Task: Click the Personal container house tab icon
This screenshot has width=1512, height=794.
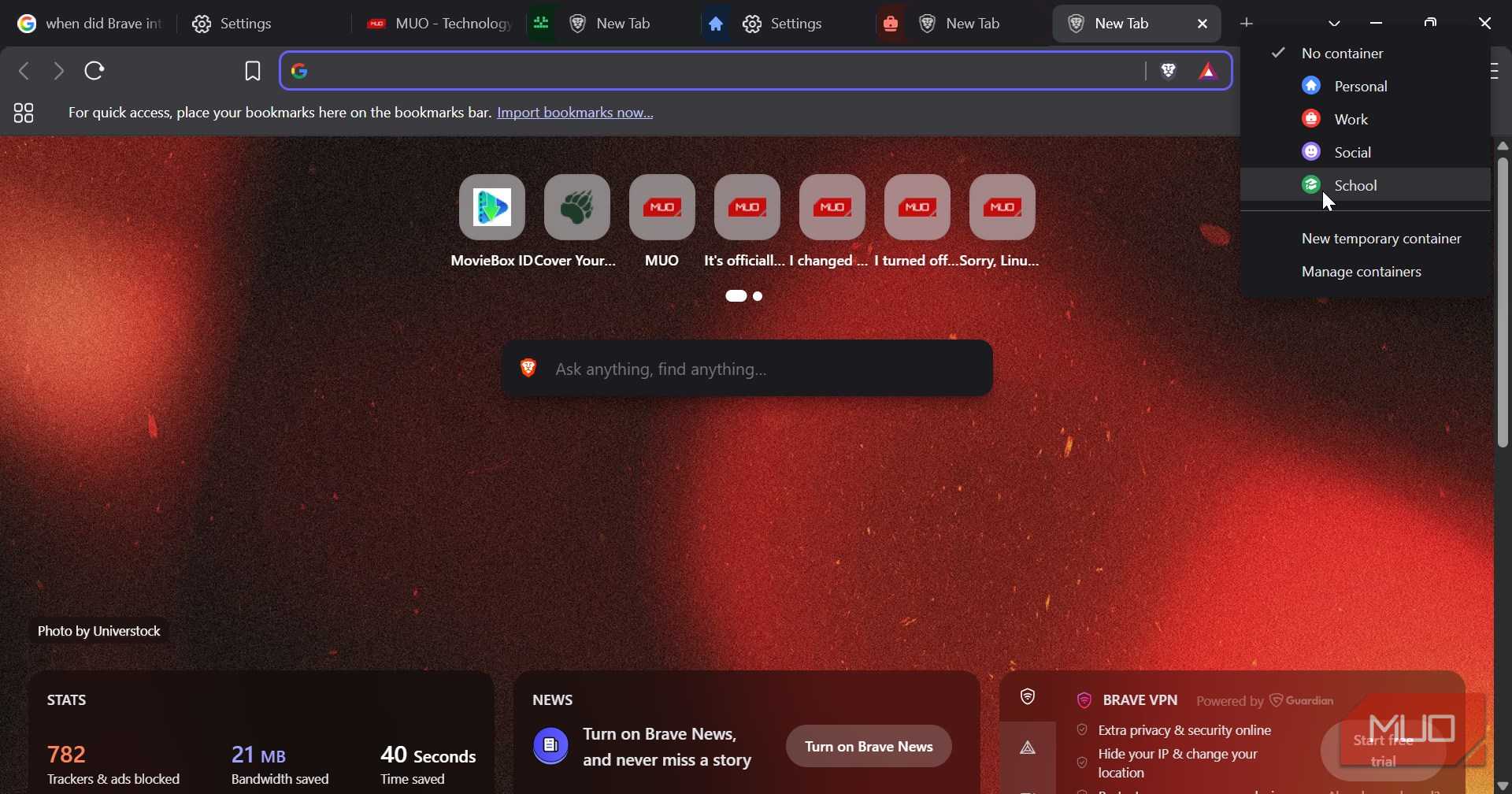Action: (716, 24)
